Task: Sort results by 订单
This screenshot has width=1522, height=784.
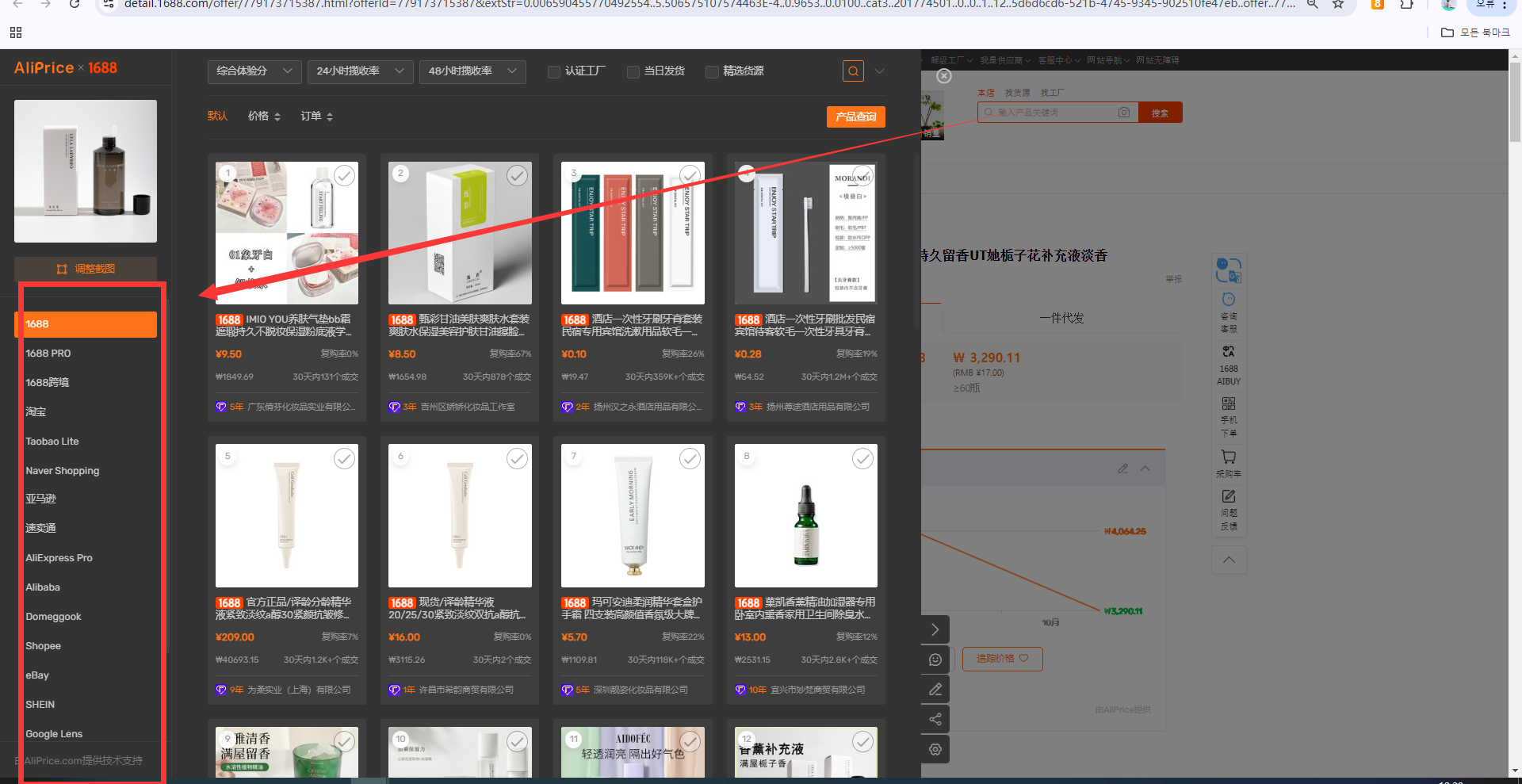Action: [316, 117]
